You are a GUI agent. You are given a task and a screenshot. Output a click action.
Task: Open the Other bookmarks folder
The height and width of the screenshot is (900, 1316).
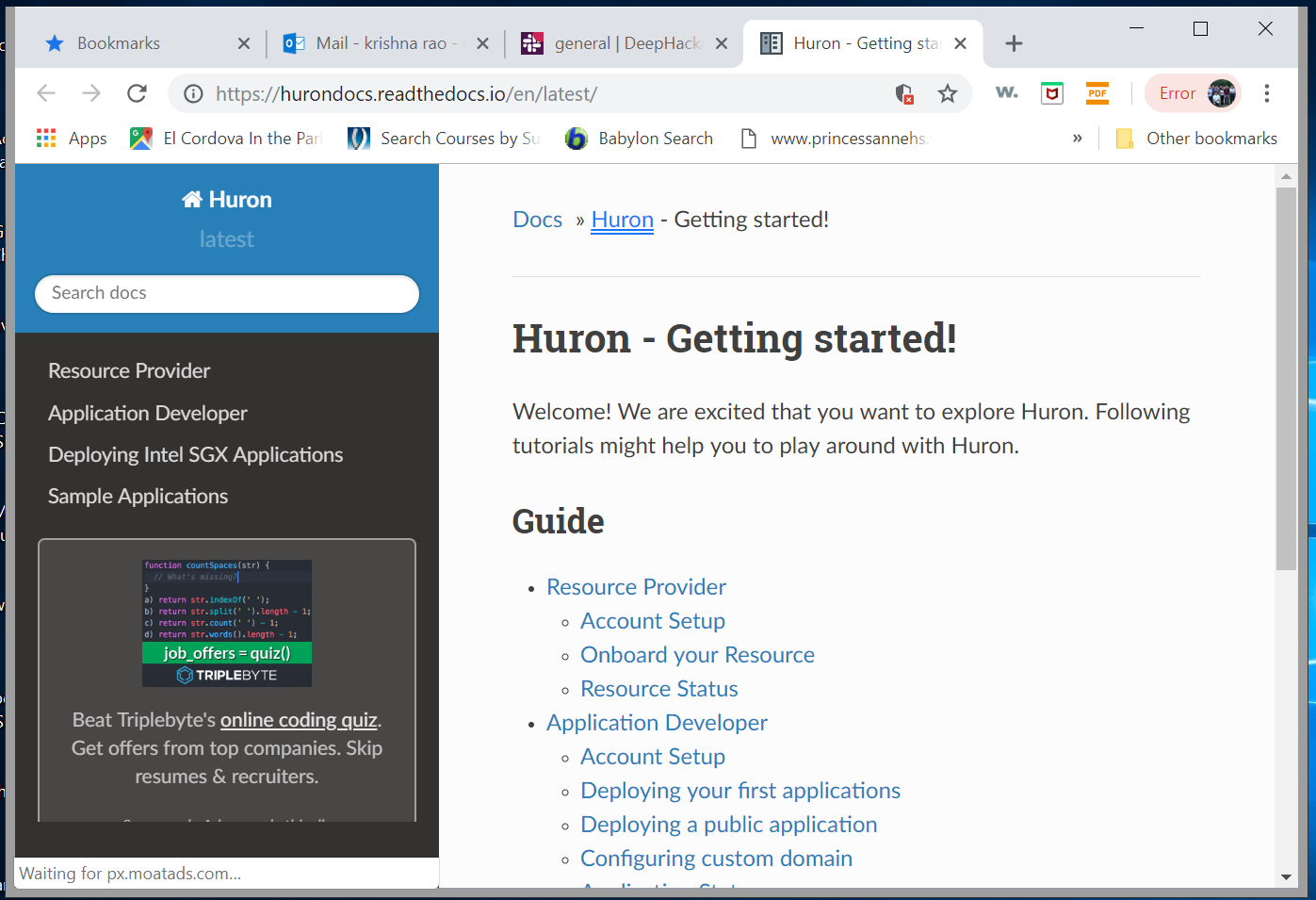(1196, 139)
